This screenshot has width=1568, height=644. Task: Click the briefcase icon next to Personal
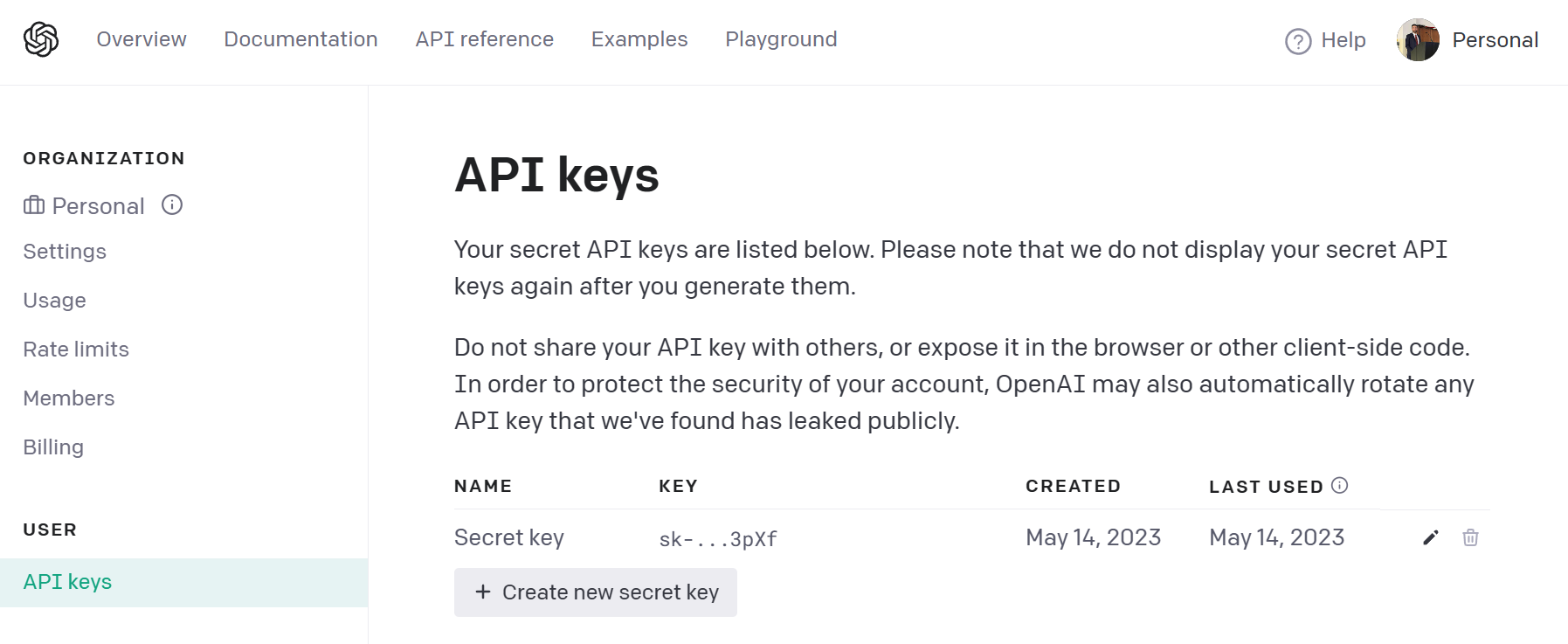point(34,205)
